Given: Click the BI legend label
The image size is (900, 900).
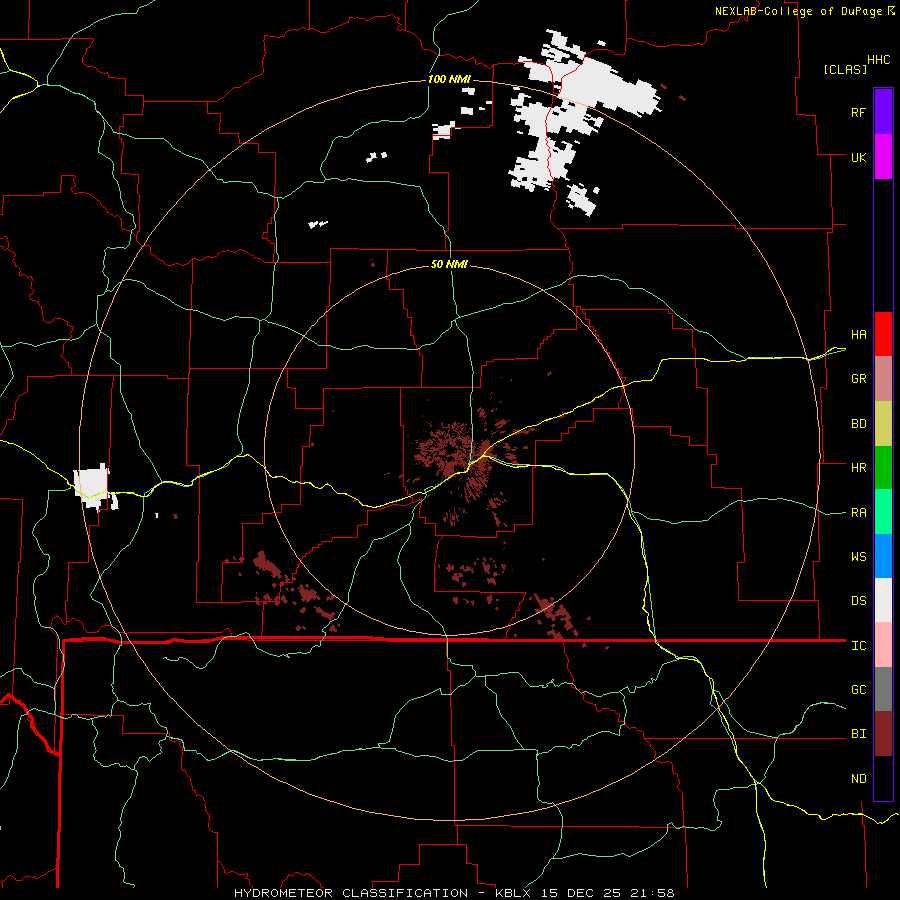Looking at the screenshot, I should pyautogui.click(x=858, y=734).
